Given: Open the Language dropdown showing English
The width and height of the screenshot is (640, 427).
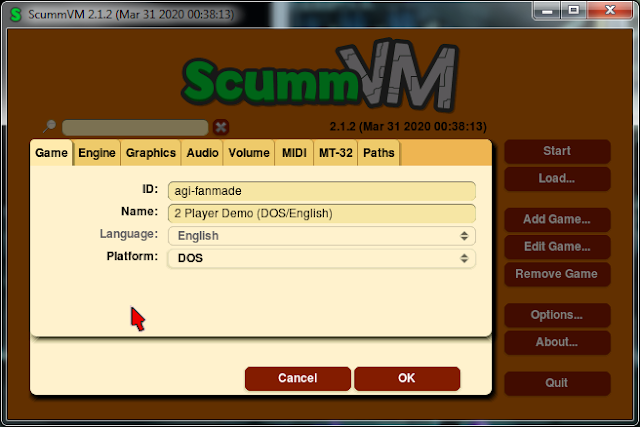Looking at the screenshot, I should 322,236.
